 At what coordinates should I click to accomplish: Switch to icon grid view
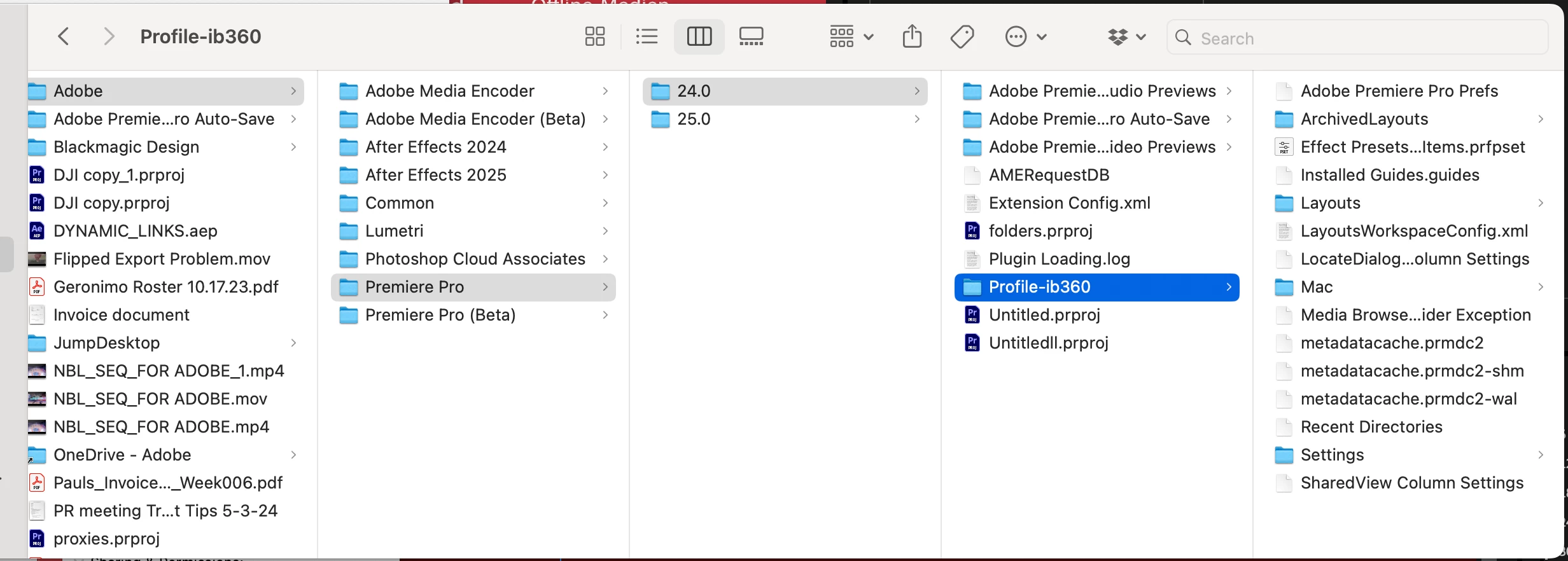(595, 36)
